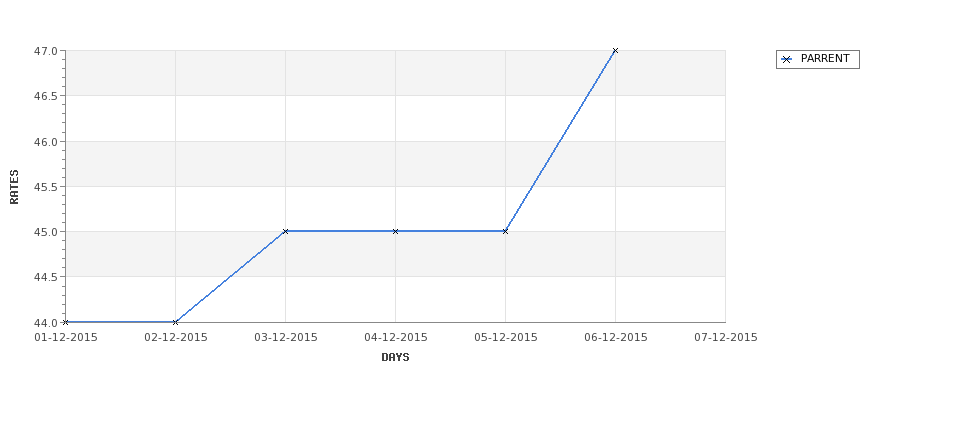Click the DAYS axis title
The width and height of the screenshot is (975, 429).
click(395, 357)
